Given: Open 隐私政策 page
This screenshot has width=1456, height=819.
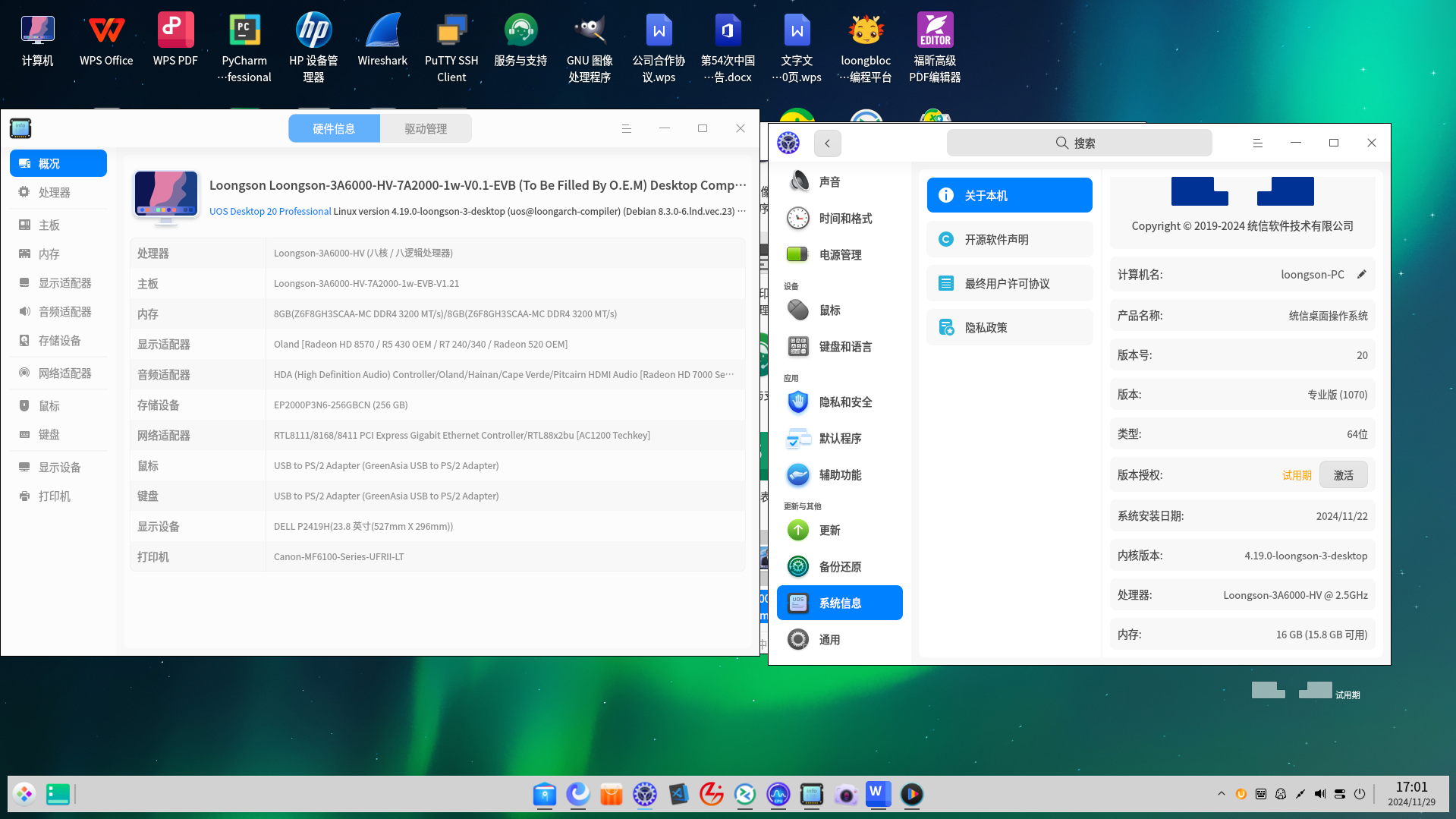Looking at the screenshot, I should (x=1009, y=327).
